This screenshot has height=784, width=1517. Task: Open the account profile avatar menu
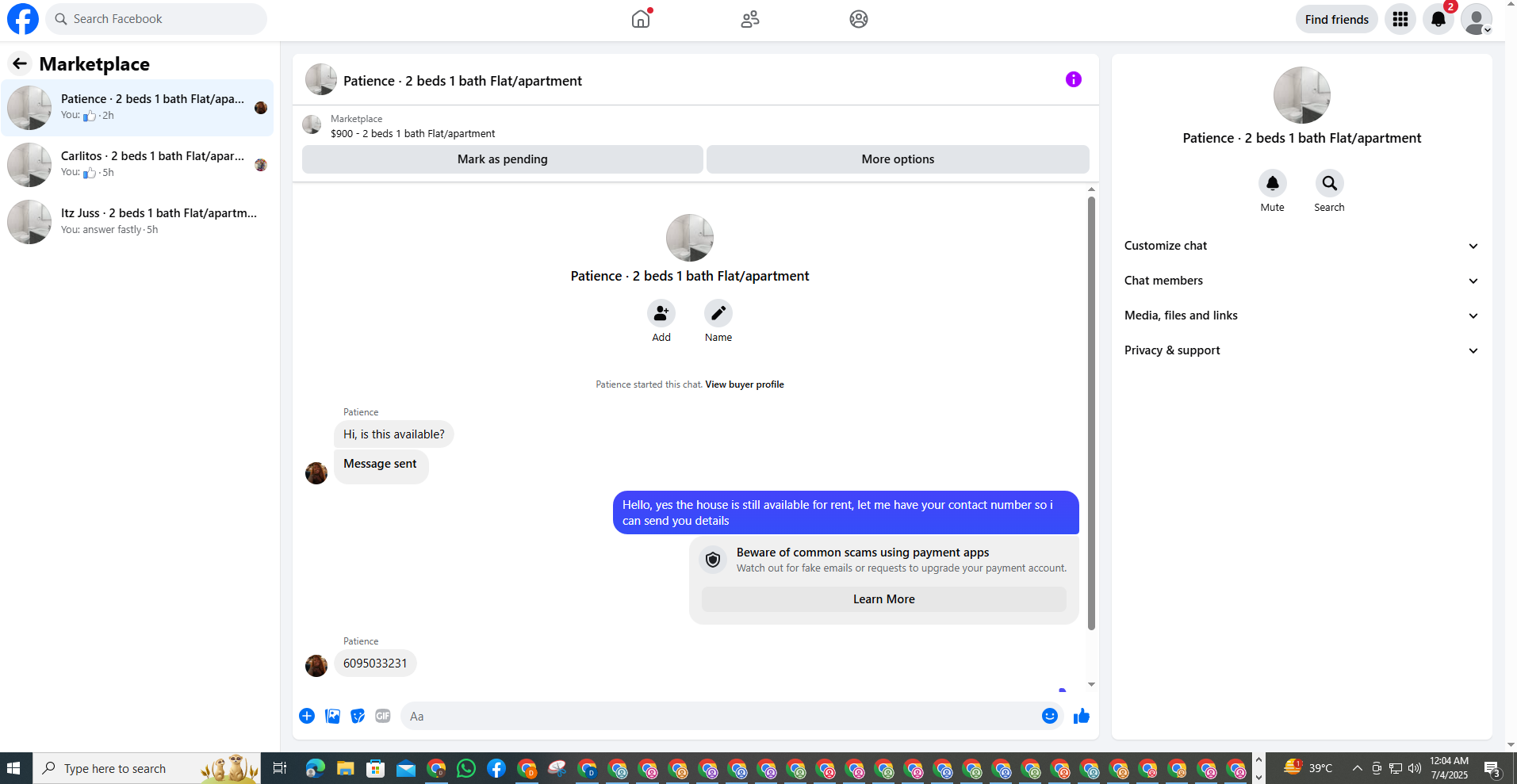tap(1477, 19)
